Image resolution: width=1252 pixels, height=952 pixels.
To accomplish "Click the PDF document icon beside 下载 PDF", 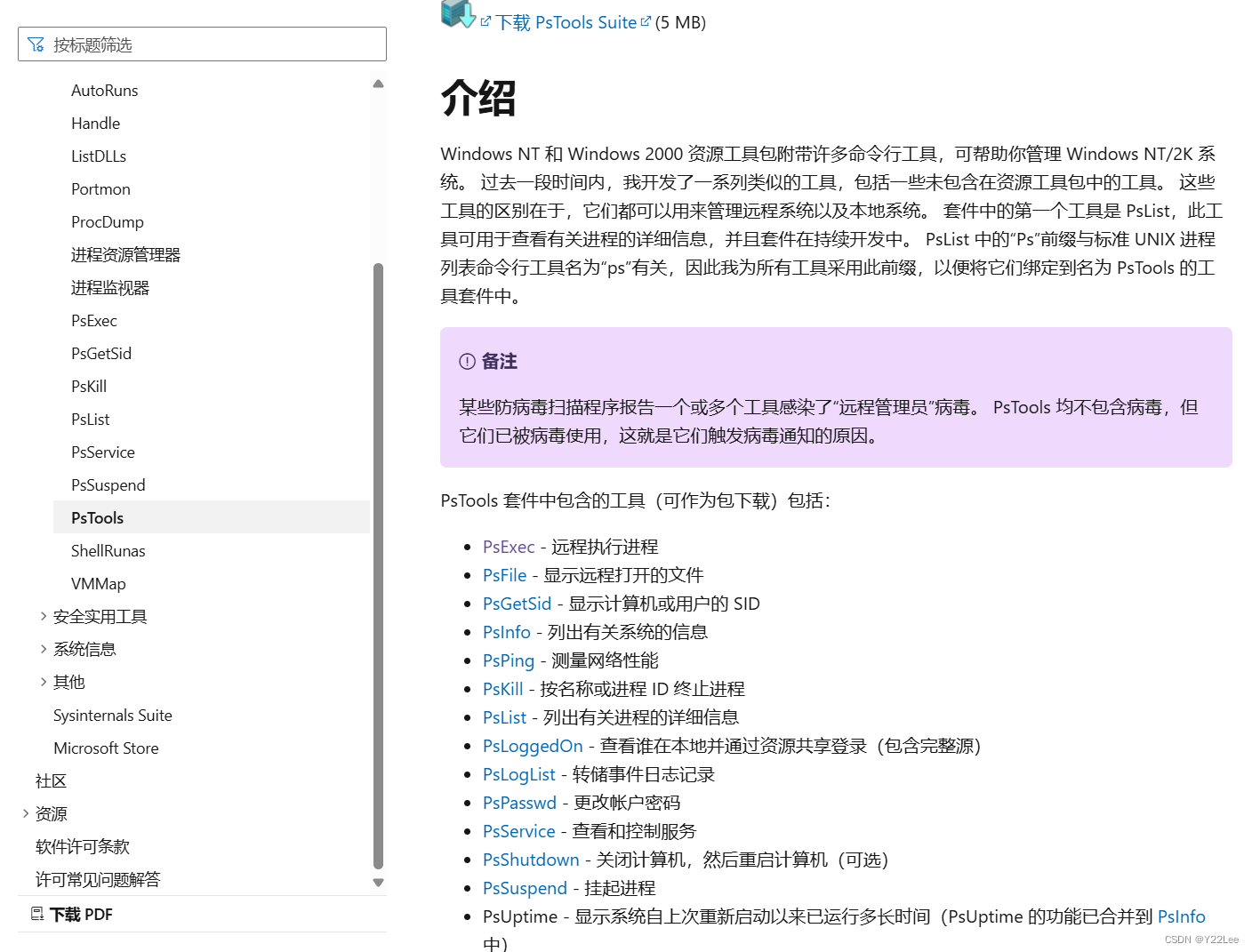I will pos(37,914).
